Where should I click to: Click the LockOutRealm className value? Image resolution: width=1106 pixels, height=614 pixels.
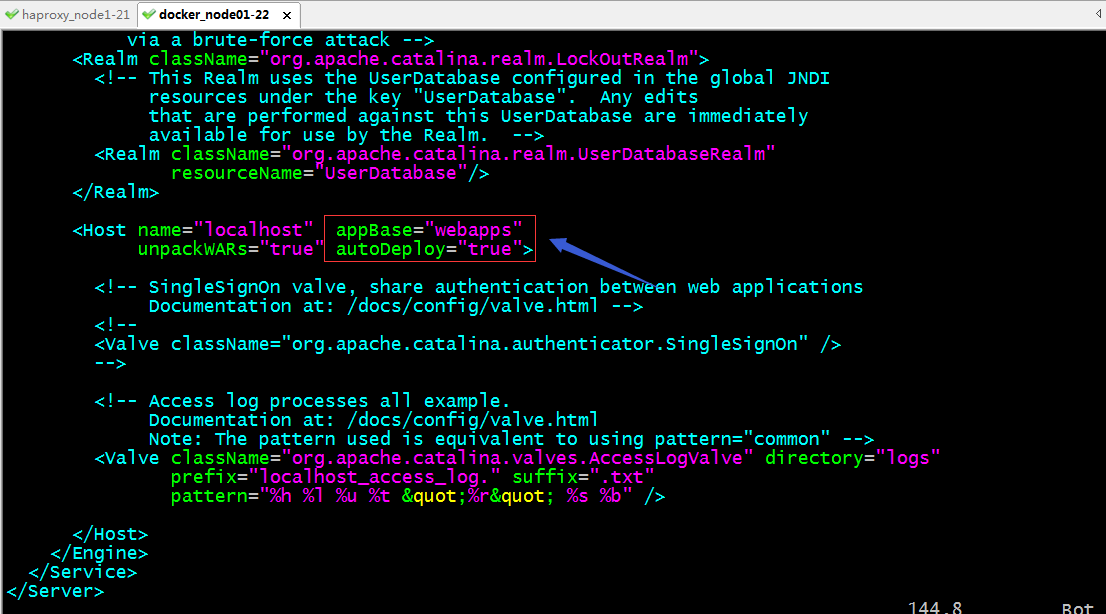pyautogui.click(x=479, y=59)
